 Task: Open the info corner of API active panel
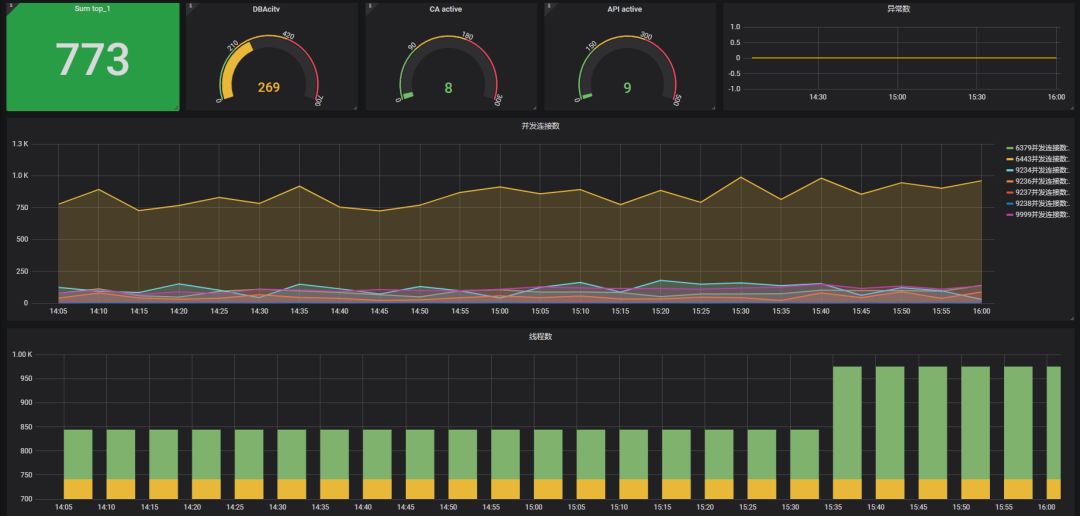(549, 6)
